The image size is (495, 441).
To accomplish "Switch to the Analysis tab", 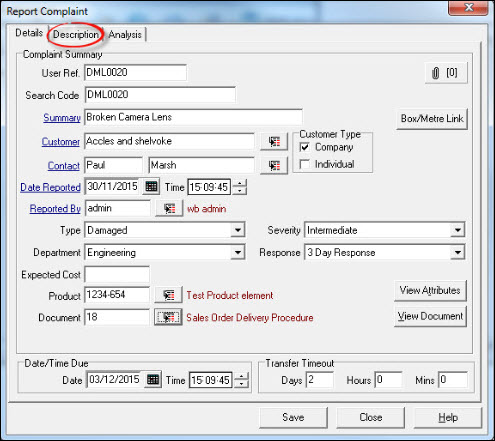I will point(125,34).
